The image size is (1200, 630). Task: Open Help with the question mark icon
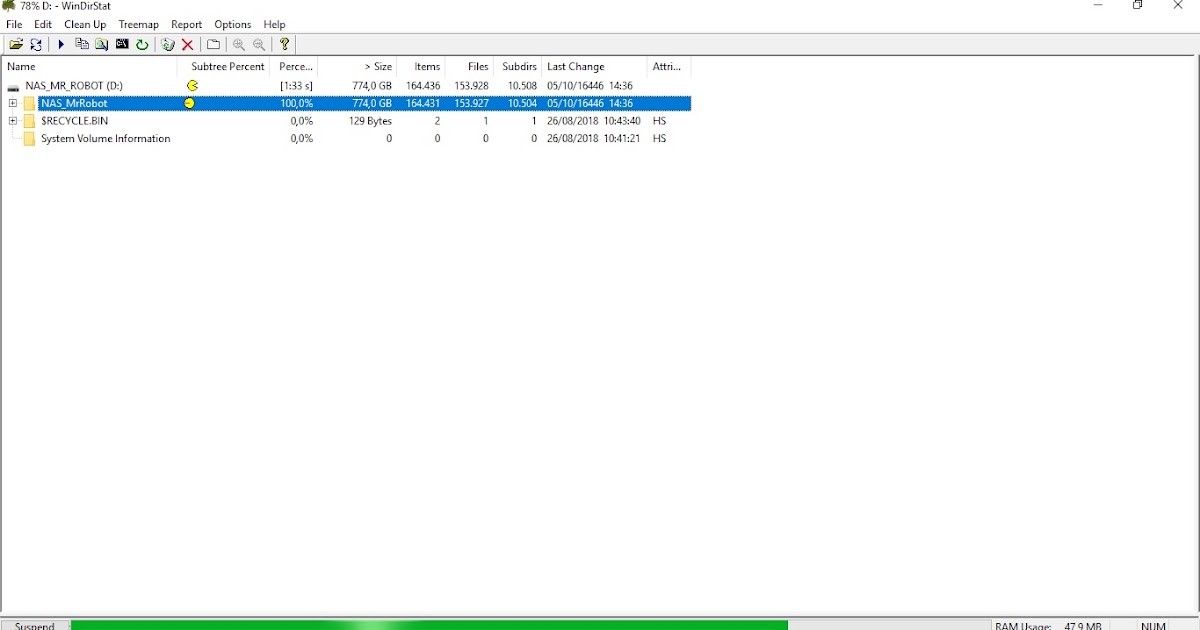284,44
